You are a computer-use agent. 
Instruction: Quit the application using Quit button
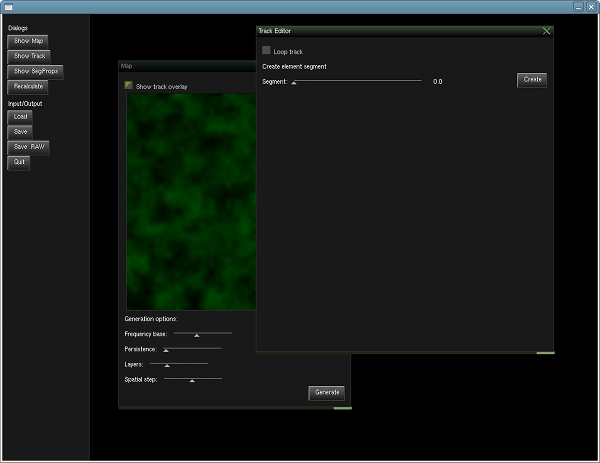19,162
